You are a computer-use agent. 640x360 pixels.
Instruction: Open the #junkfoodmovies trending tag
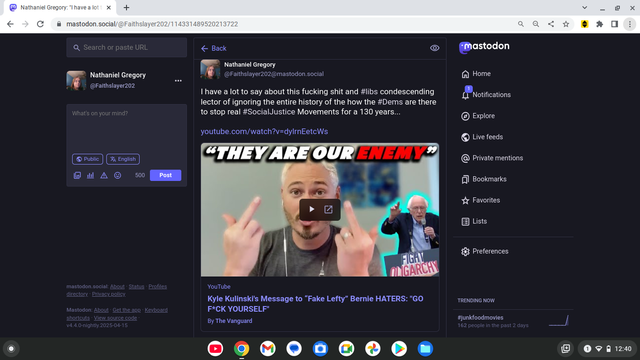(x=480, y=318)
